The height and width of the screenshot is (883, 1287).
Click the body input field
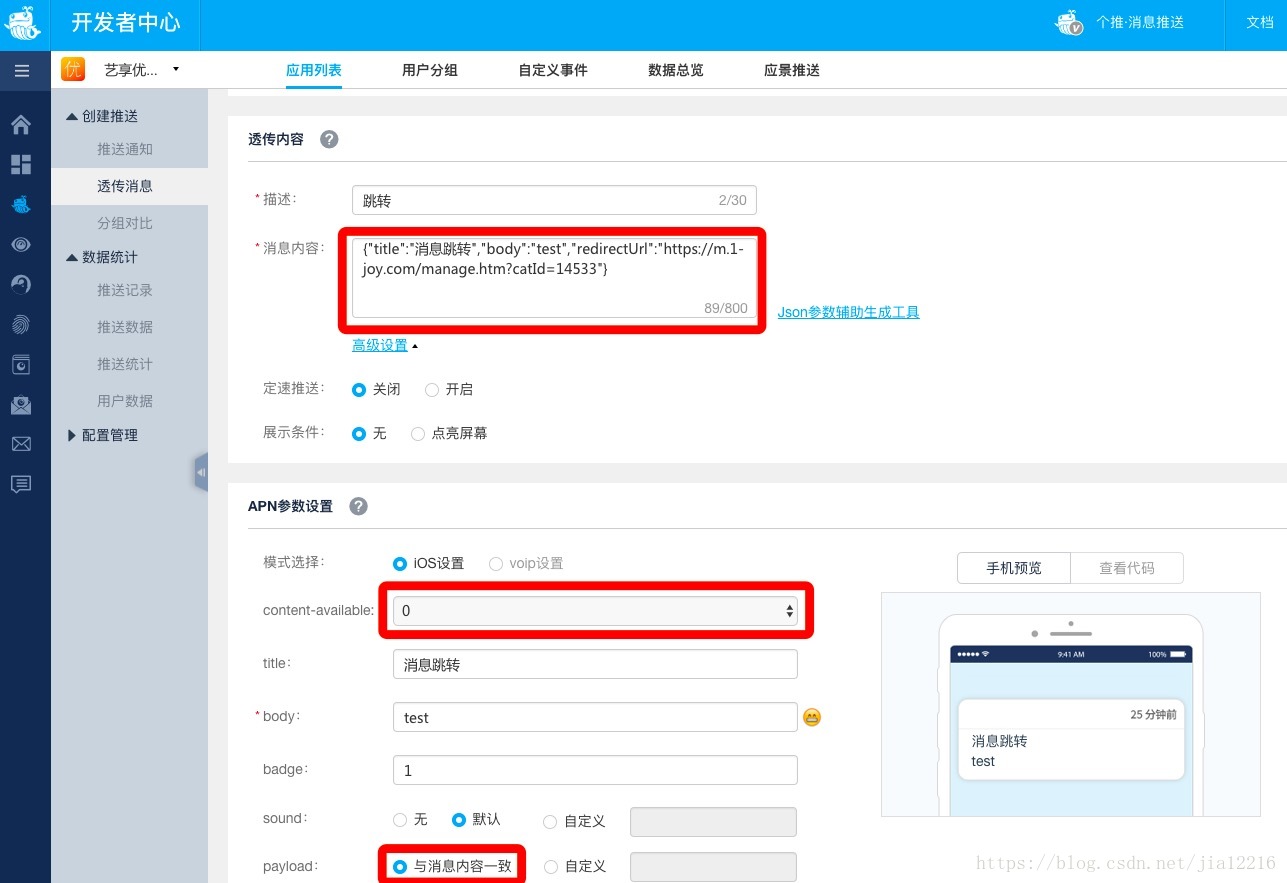click(x=595, y=717)
